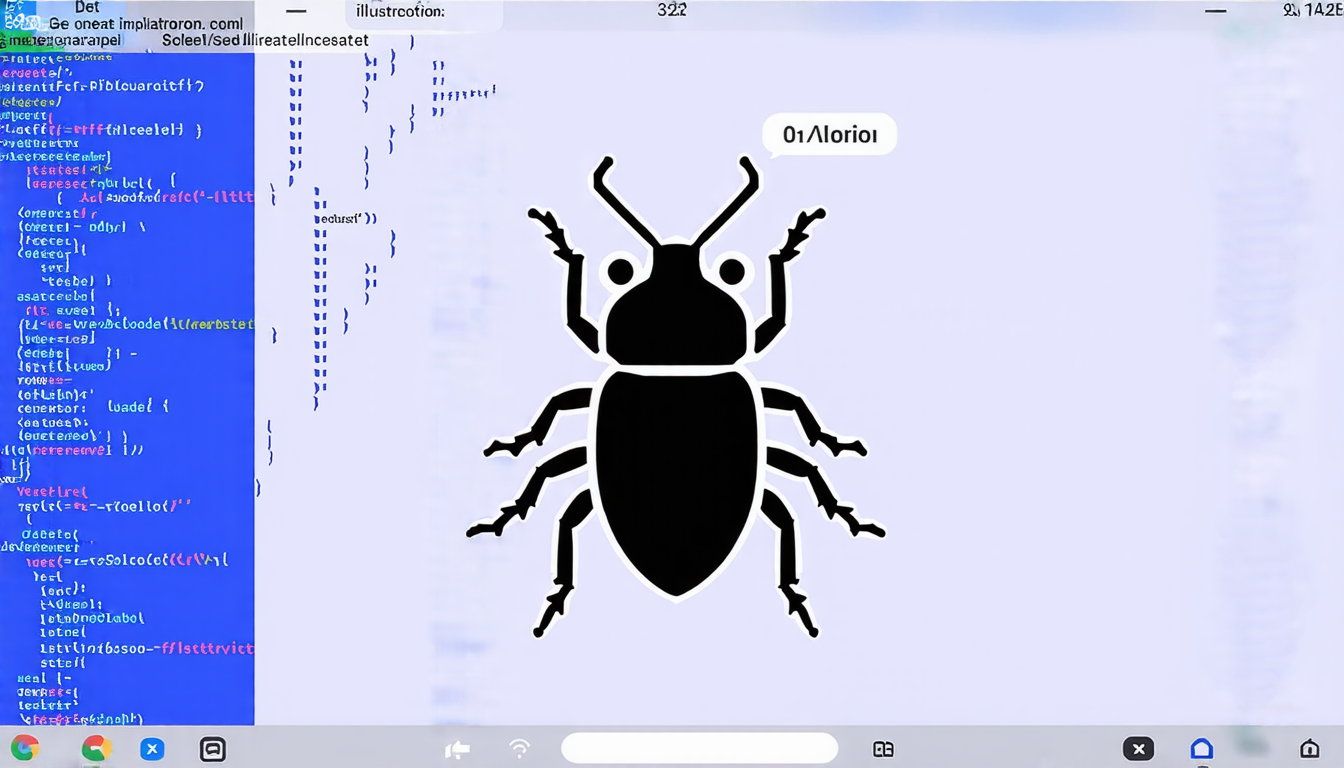Image resolution: width=1344 pixels, height=768 pixels.
Task: Click the "letnOnoelabol" code line
Action: pyautogui.click(x=92, y=618)
